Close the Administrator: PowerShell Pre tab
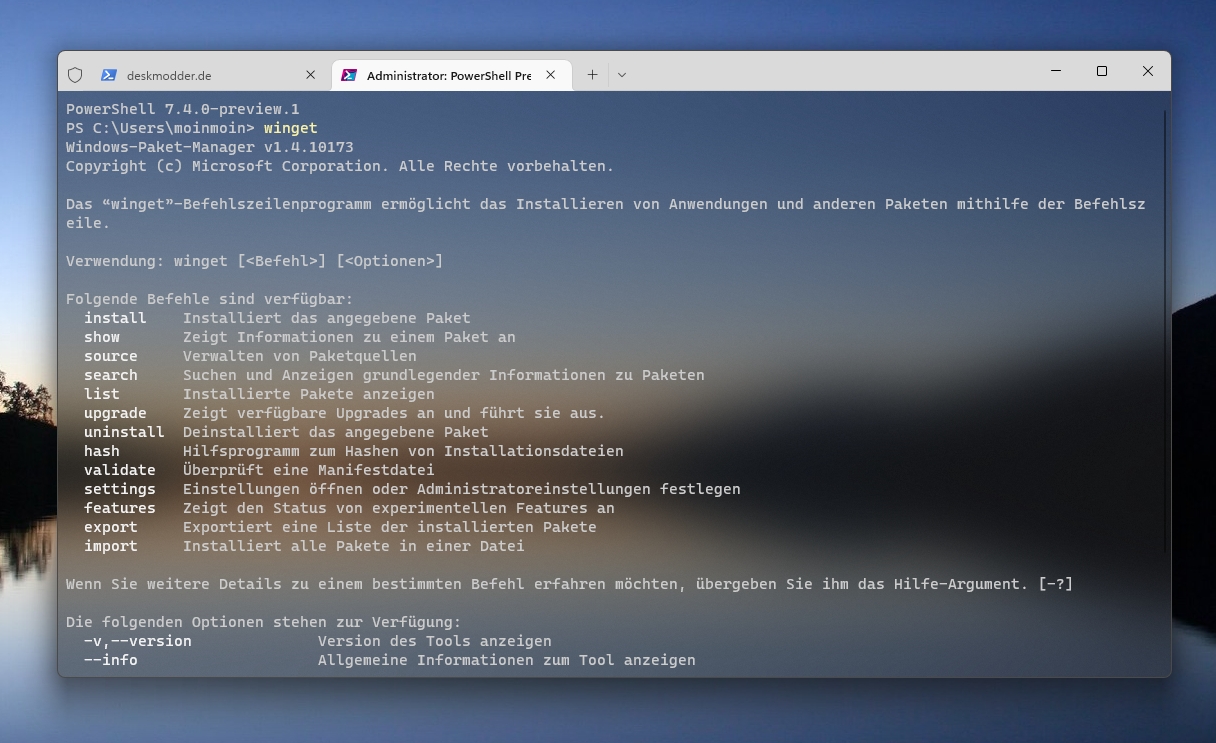The image size is (1216, 743). (x=551, y=75)
